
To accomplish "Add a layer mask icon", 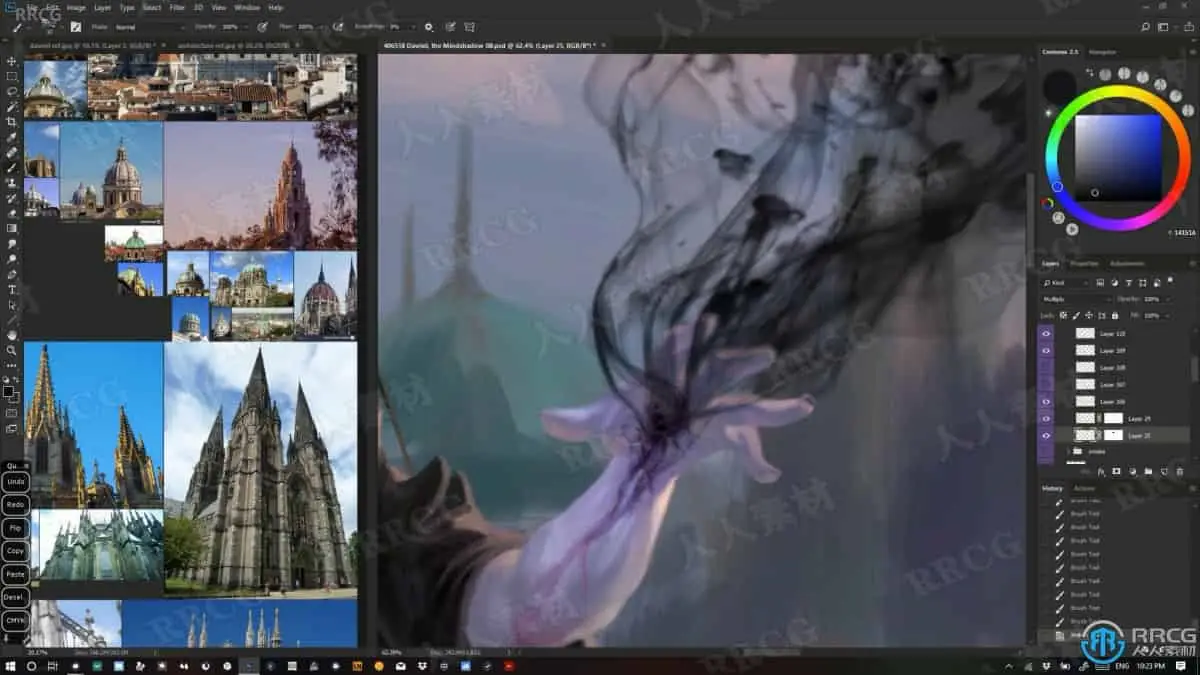I will click(1116, 471).
